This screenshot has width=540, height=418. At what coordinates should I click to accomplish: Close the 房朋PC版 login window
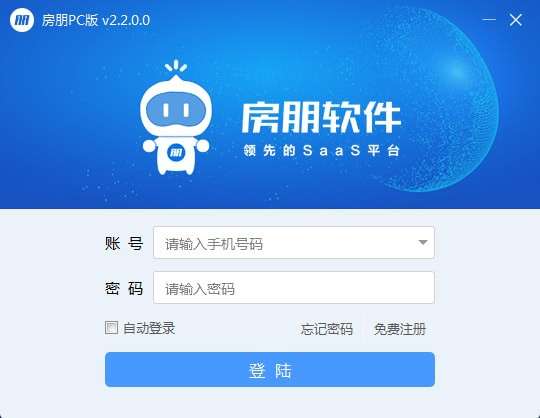coord(516,20)
